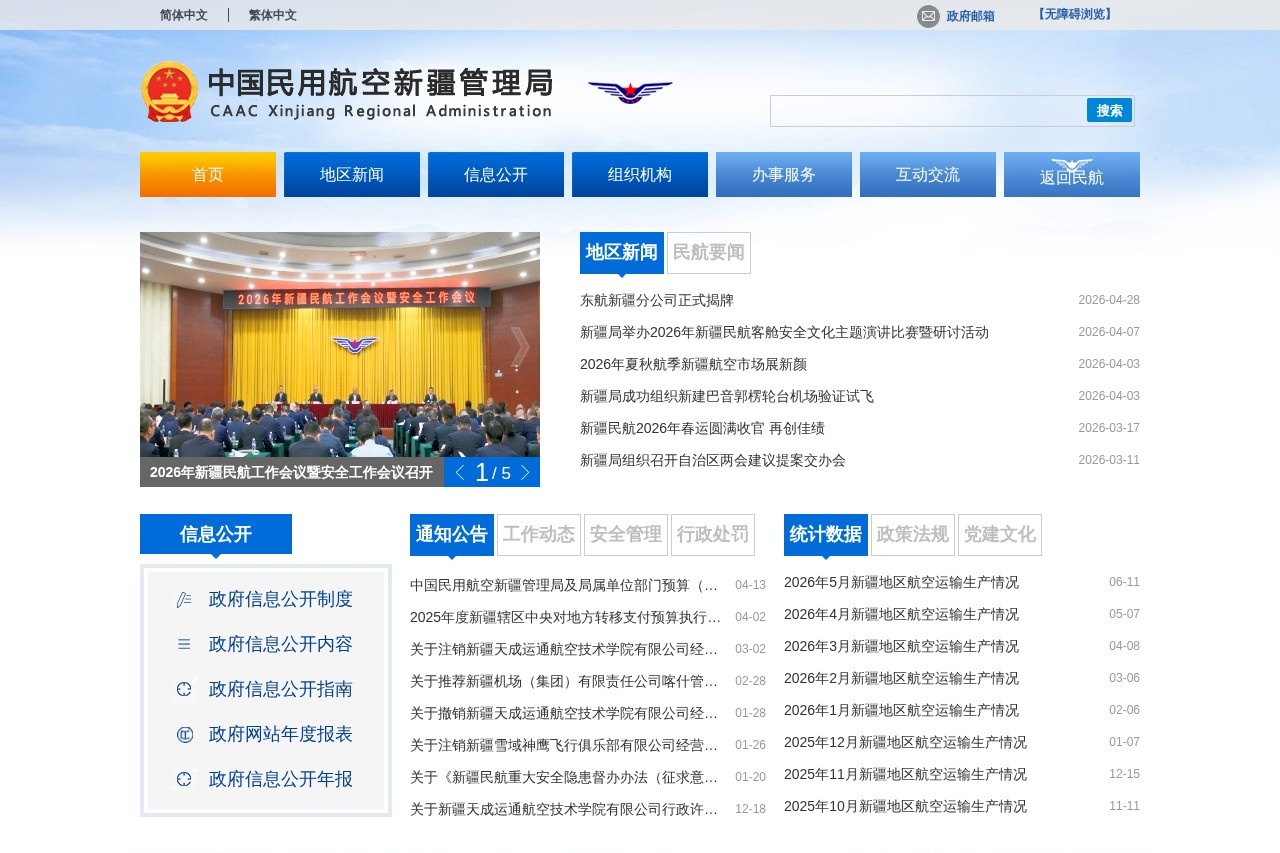Open 政府信息公开指南 link
Viewport: 1280px width, 853px height.
(x=281, y=689)
